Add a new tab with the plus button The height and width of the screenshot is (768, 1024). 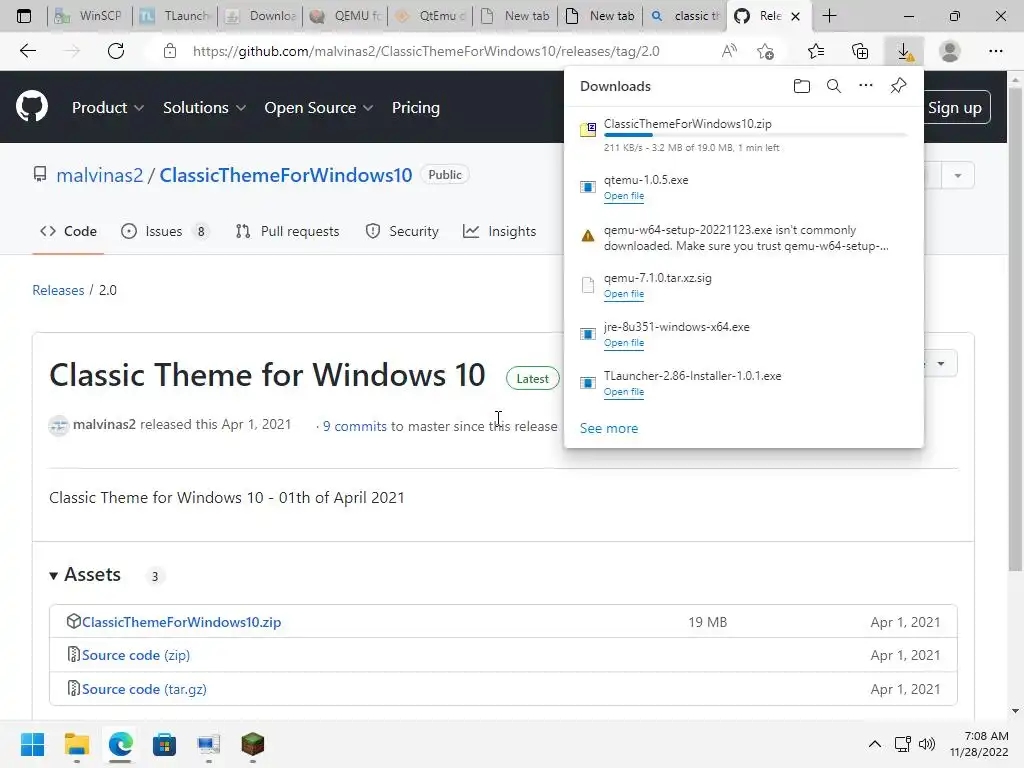[829, 16]
